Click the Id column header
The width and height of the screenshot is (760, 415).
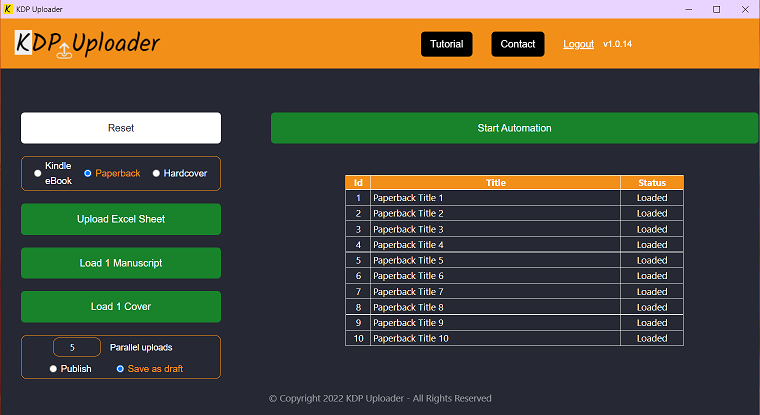pyautogui.click(x=358, y=183)
